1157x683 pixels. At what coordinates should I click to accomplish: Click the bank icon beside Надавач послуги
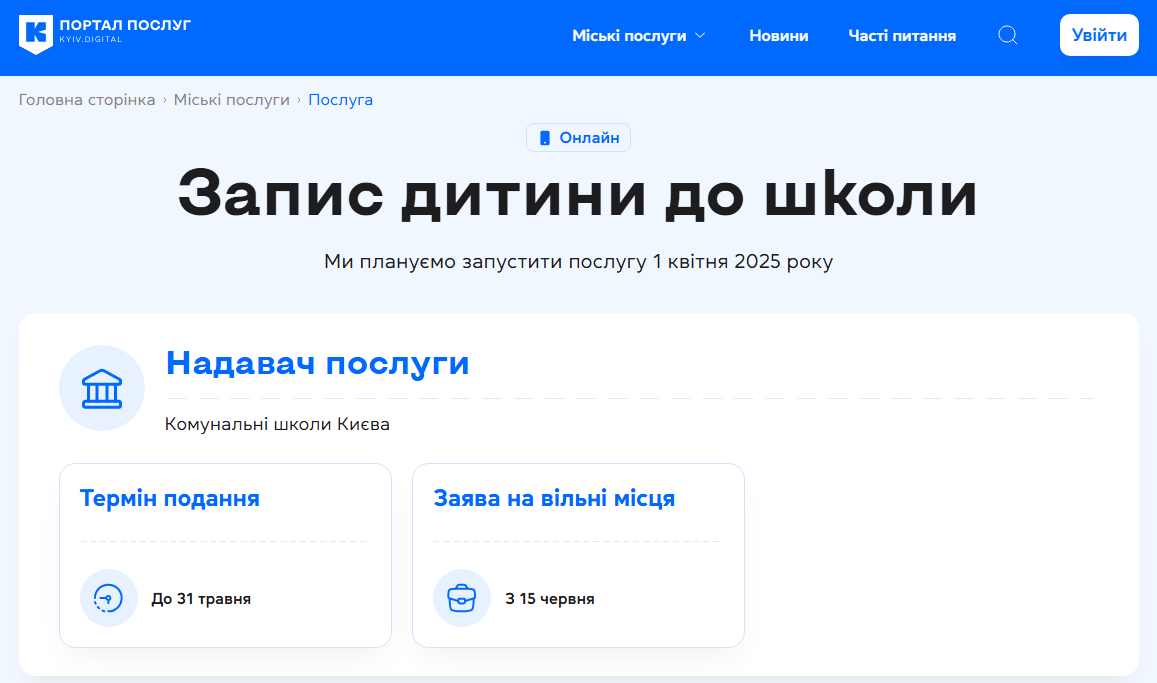coord(101,388)
